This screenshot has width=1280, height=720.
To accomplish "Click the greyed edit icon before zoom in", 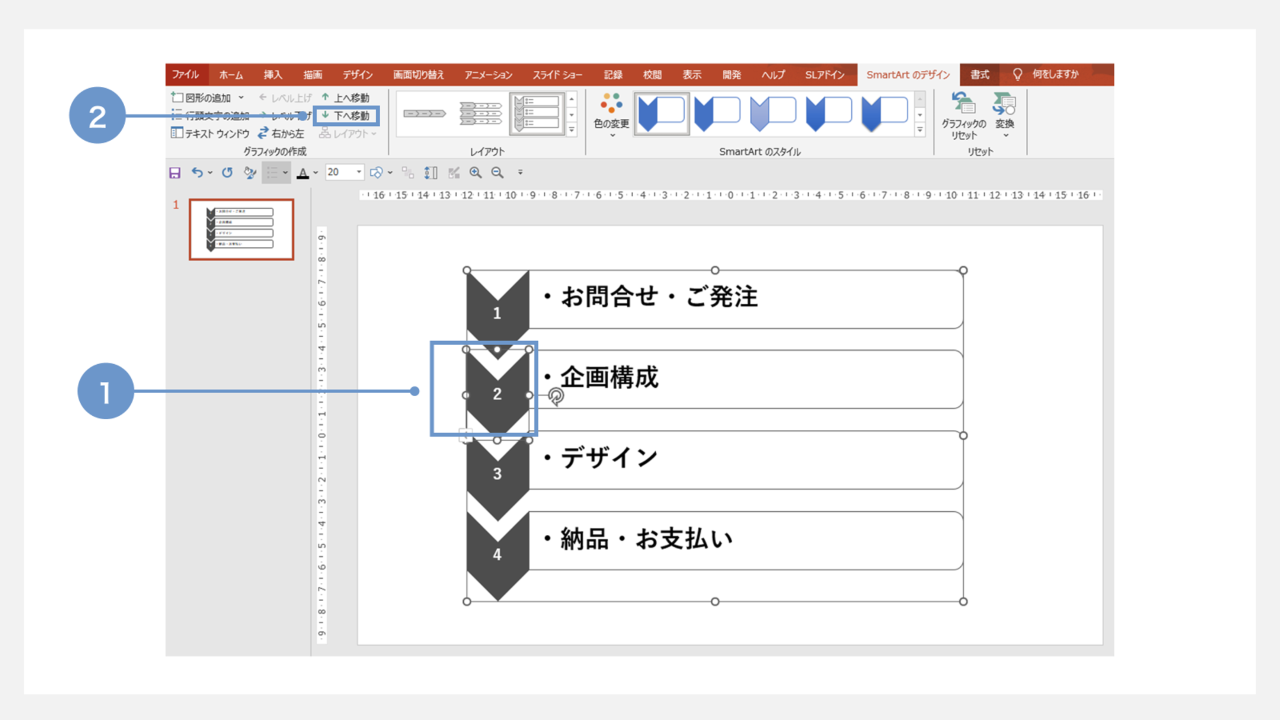I will (x=454, y=173).
